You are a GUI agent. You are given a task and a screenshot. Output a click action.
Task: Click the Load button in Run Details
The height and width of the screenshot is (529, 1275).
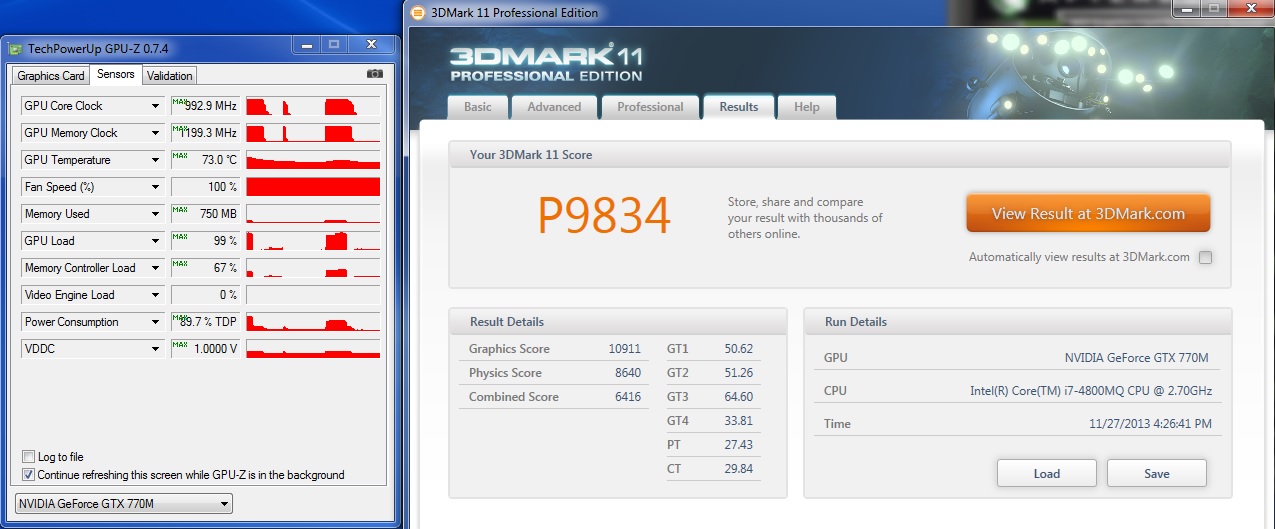coord(1047,473)
